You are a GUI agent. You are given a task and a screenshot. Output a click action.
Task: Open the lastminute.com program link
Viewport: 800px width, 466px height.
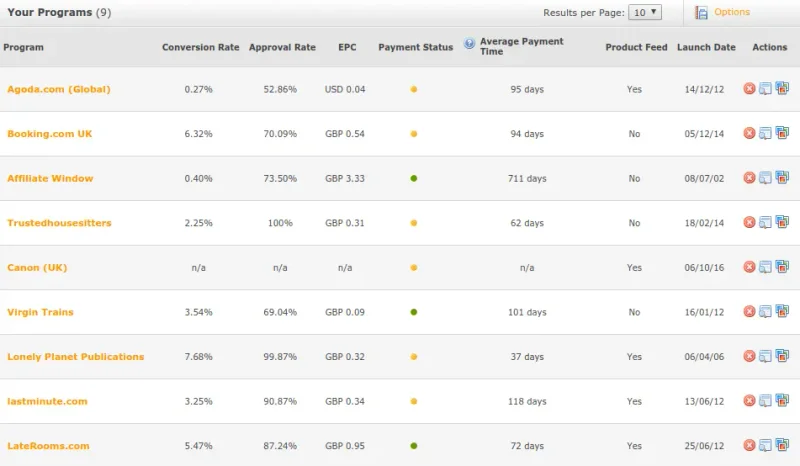pos(47,401)
